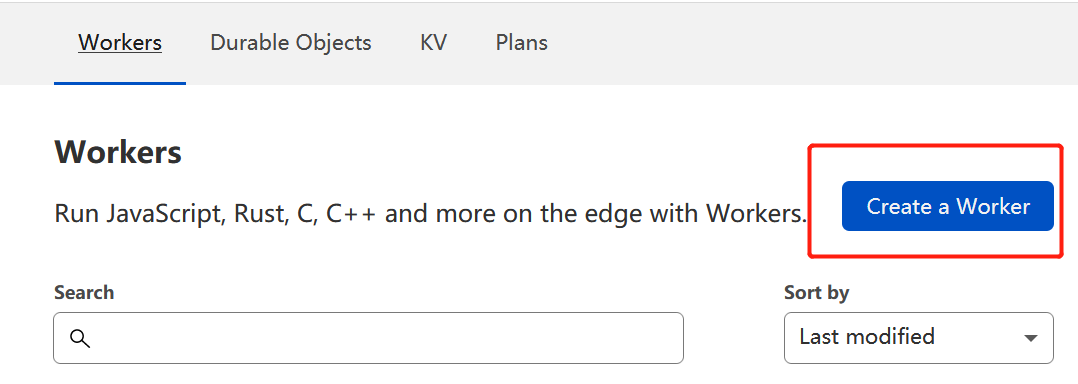
Task: Click the word Worker on blue button
Action: pyautogui.click(x=993, y=206)
